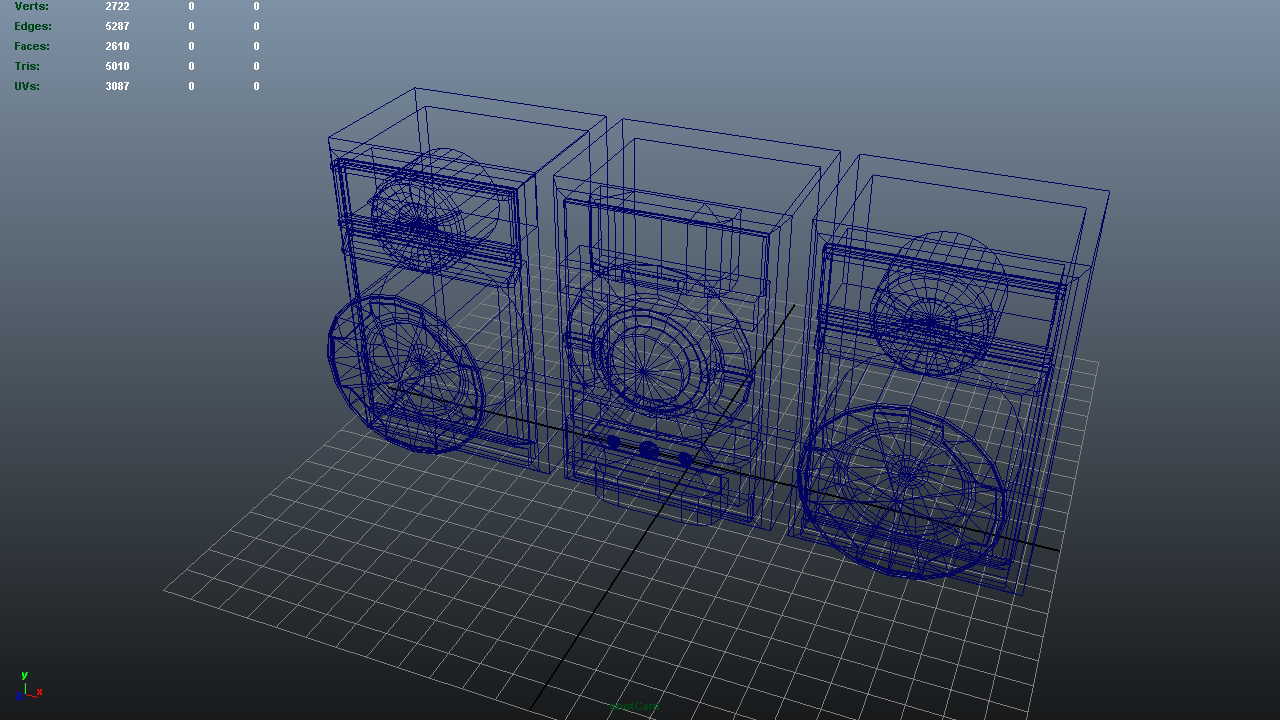
Task: Click the shotCam camera label in the viewport
Action: pos(635,706)
